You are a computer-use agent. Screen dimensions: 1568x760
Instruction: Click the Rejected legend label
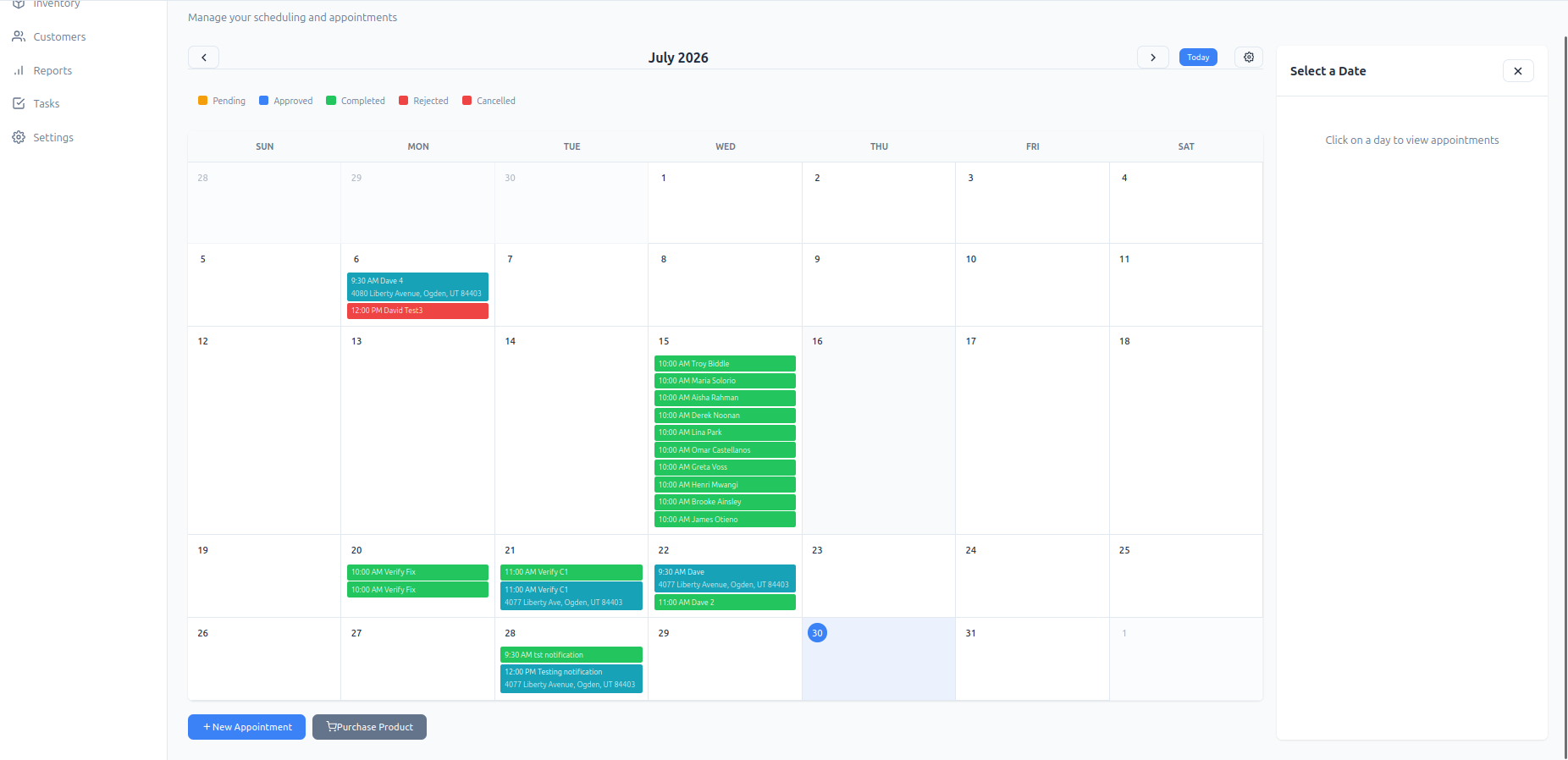coord(431,101)
